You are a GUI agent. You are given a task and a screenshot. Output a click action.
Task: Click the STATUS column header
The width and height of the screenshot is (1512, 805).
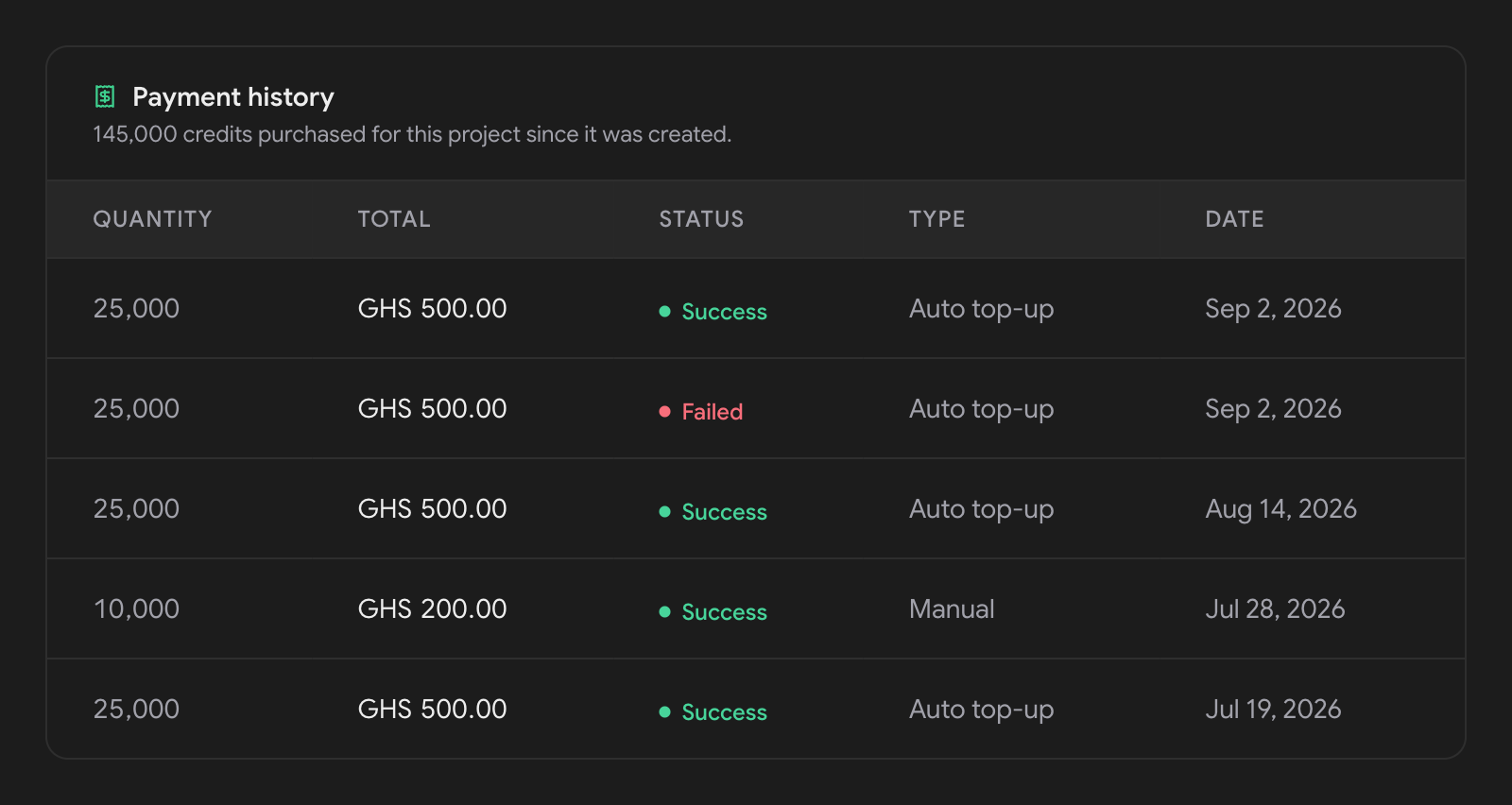pyautogui.click(x=701, y=219)
